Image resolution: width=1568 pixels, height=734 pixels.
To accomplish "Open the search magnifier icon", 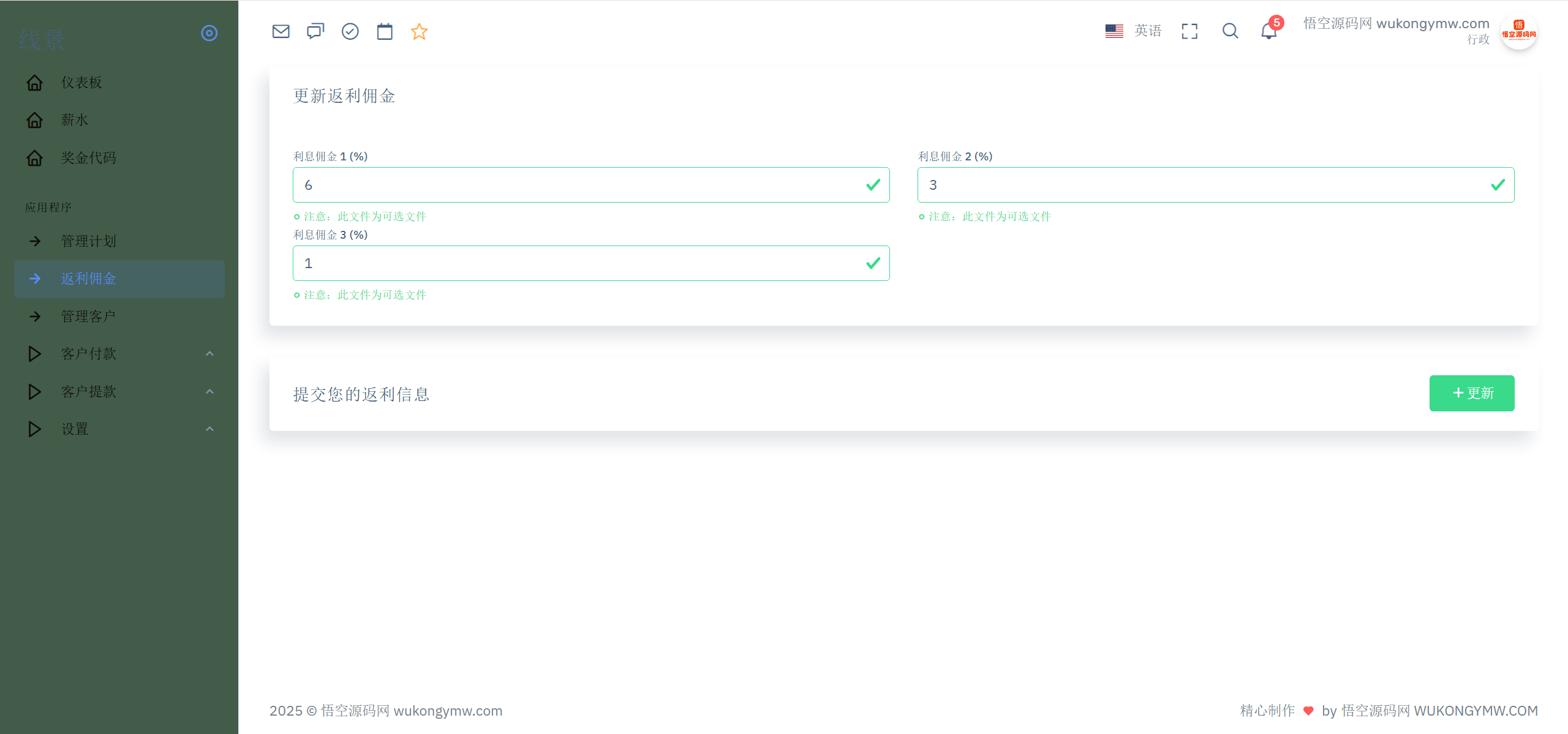I will pos(1230,31).
